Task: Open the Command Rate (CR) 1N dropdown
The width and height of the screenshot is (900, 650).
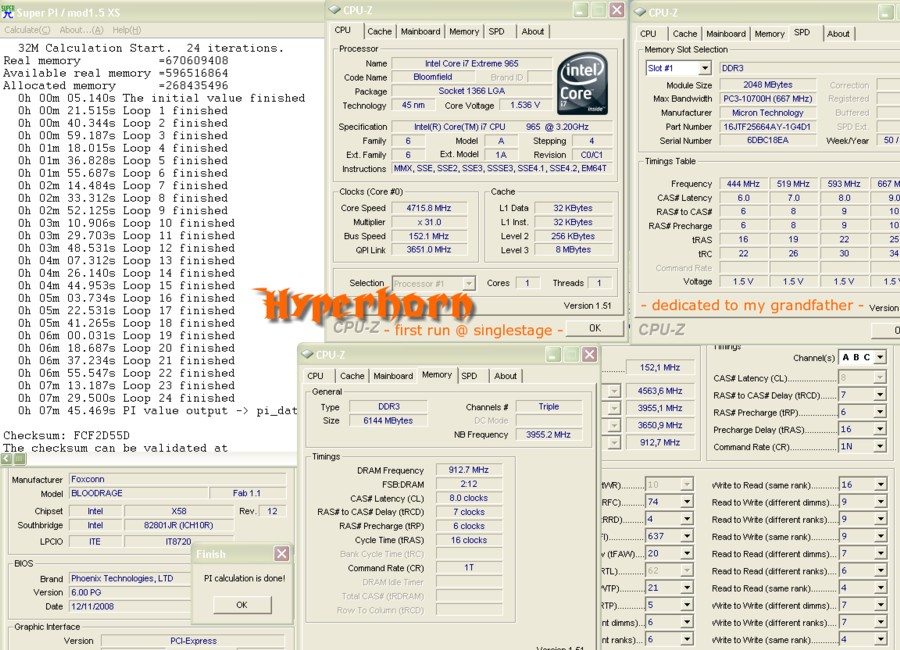Action: pos(880,446)
